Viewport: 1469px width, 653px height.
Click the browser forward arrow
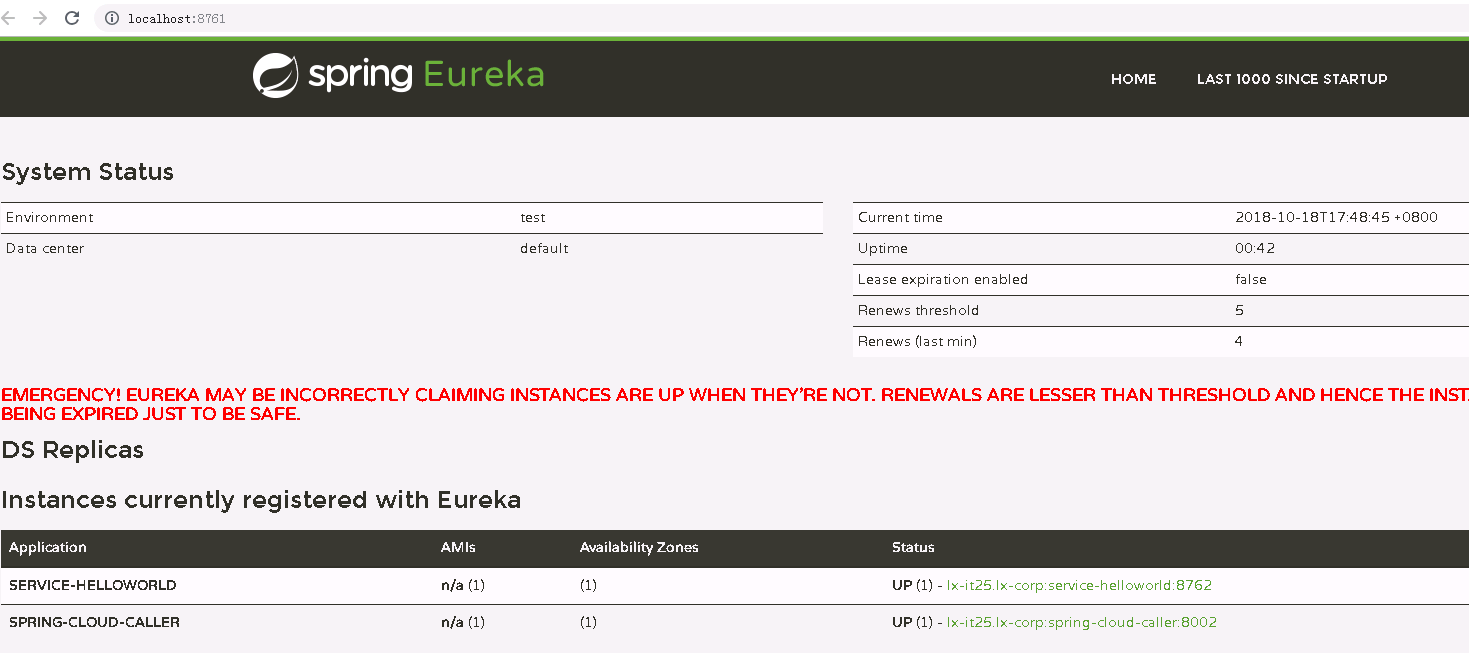40,18
